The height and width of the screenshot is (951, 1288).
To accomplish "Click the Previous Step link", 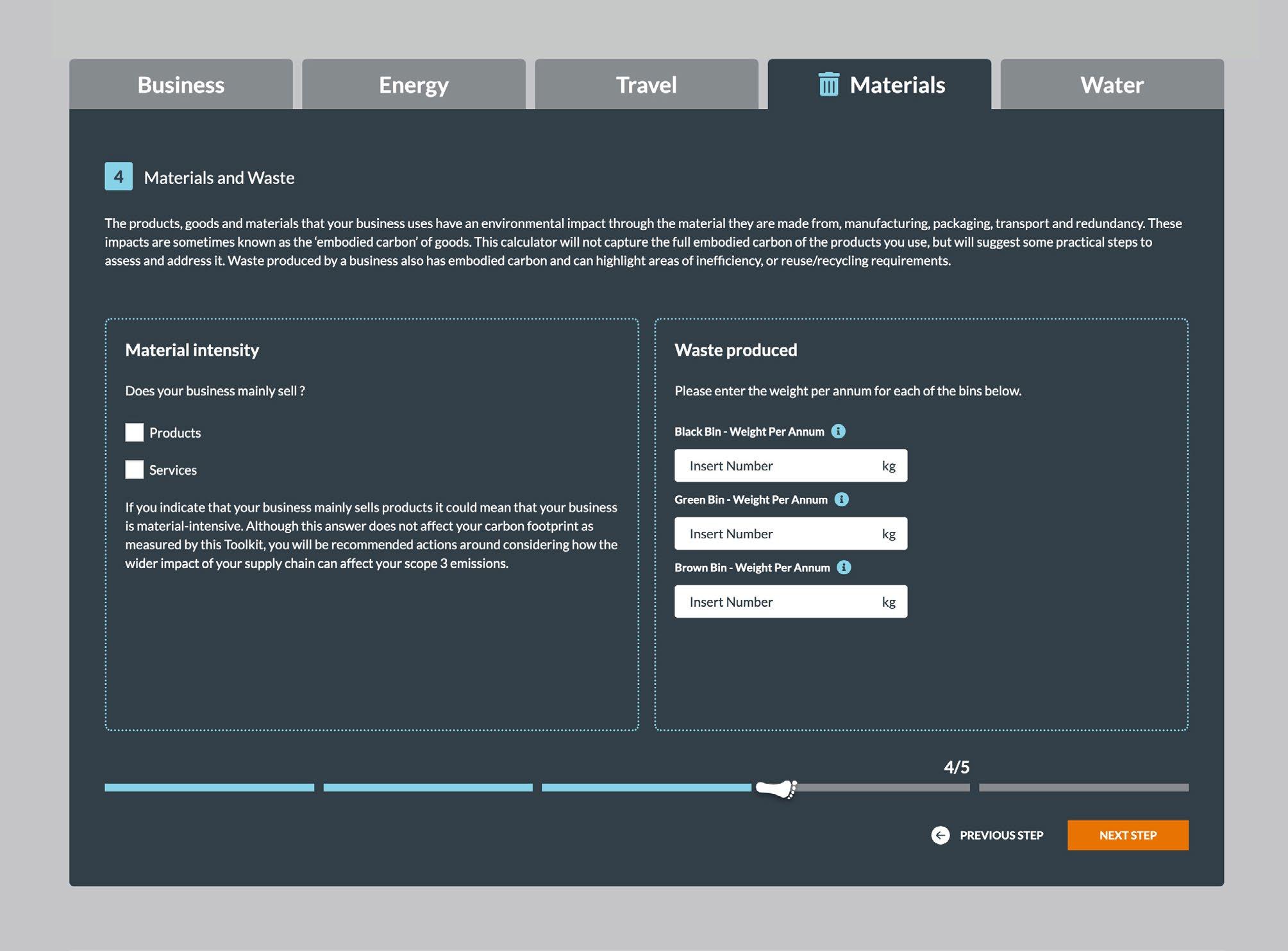I will (1001, 835).
